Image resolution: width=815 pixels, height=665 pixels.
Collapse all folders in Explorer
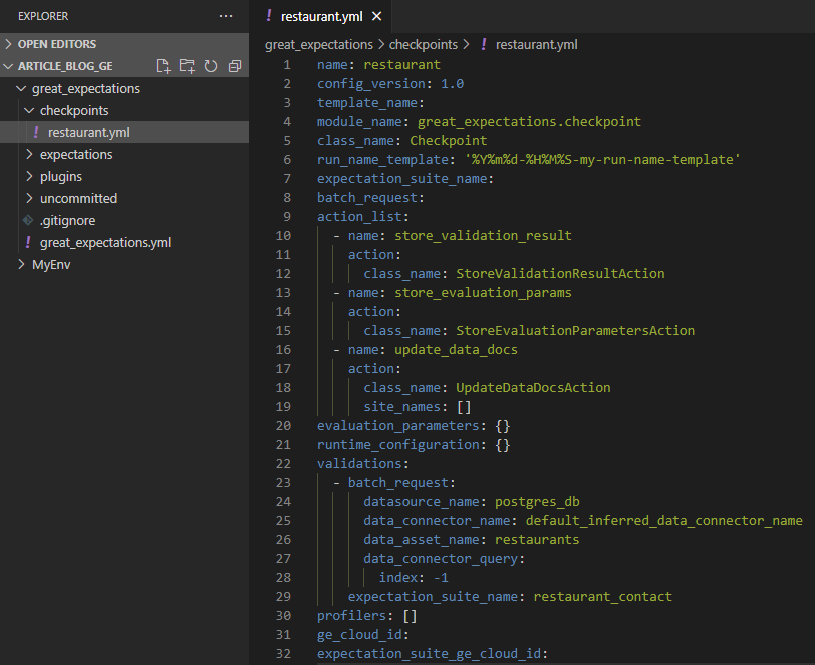click(x=235, y=66)
